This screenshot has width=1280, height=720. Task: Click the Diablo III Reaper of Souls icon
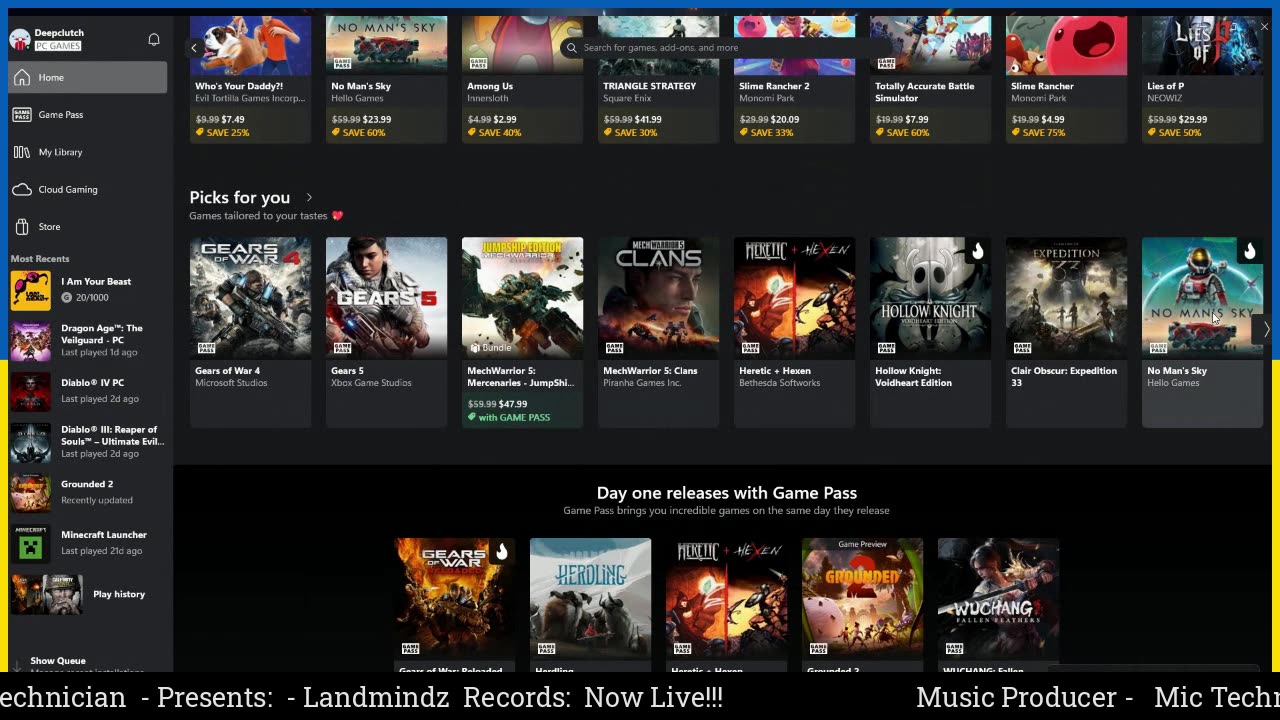[31, 442]
